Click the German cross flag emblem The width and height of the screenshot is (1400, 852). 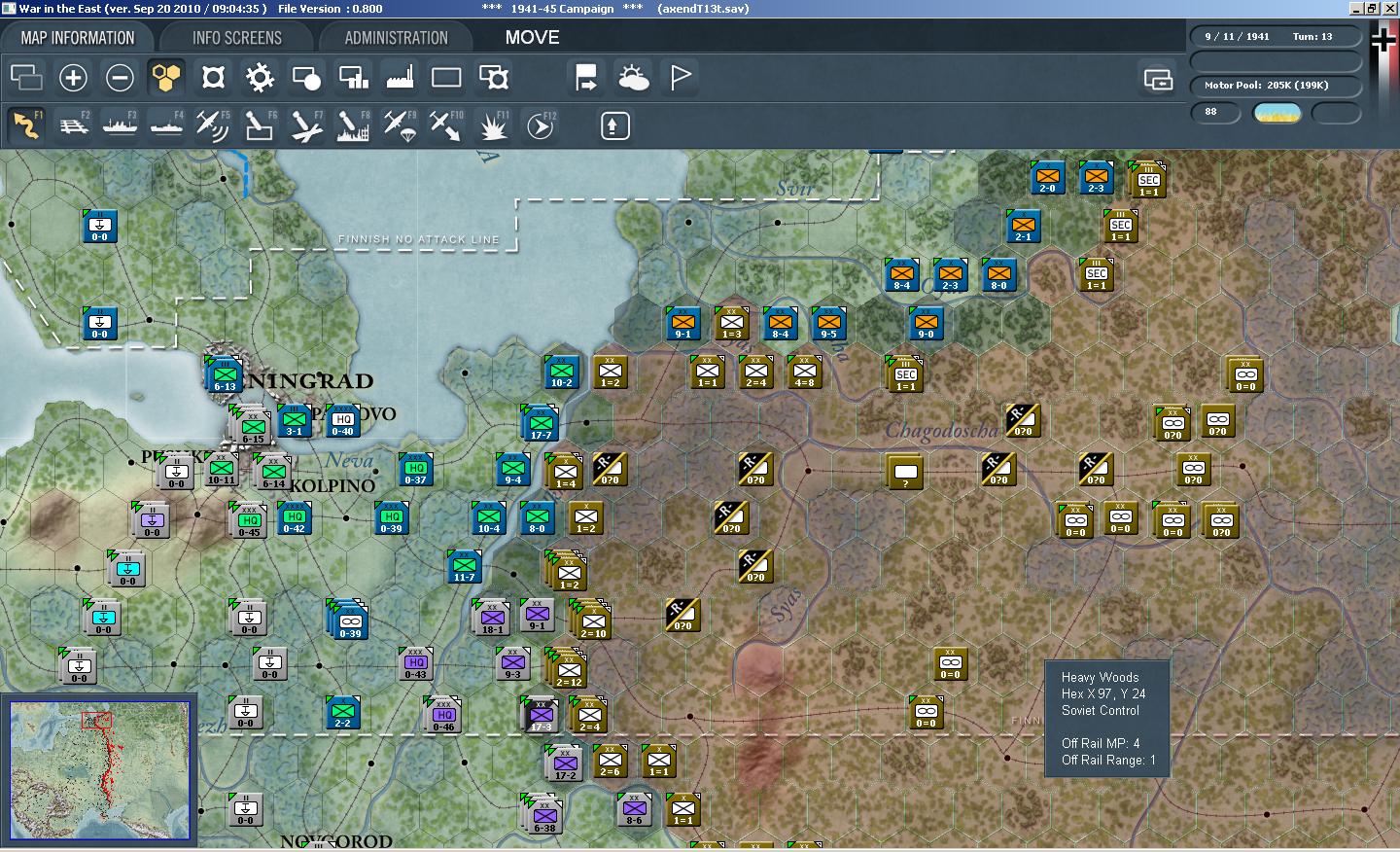pyautogui.click(x=1382, y=39)
